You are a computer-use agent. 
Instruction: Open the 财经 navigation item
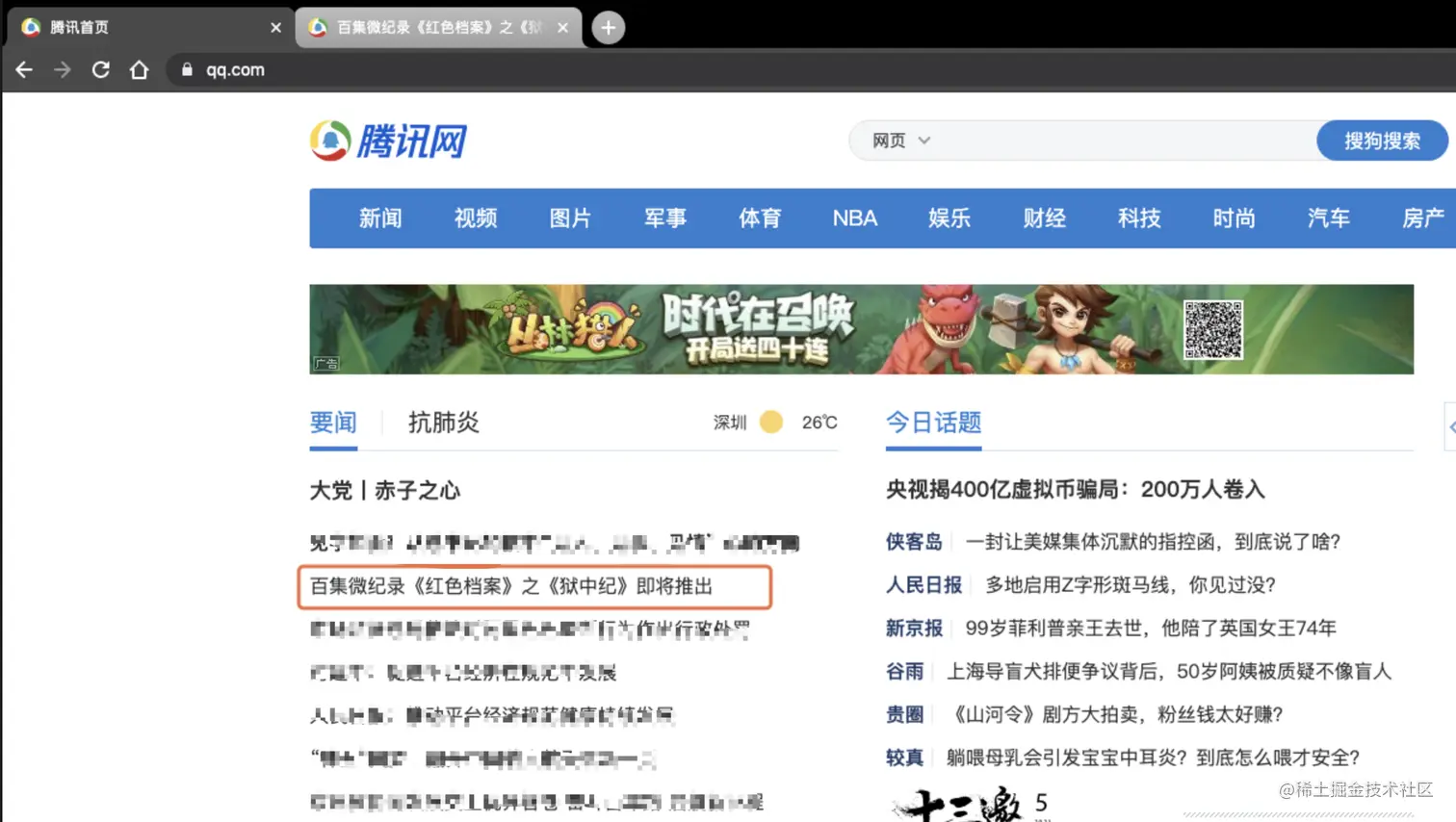pyautogui.click(x=1045, y=218)
